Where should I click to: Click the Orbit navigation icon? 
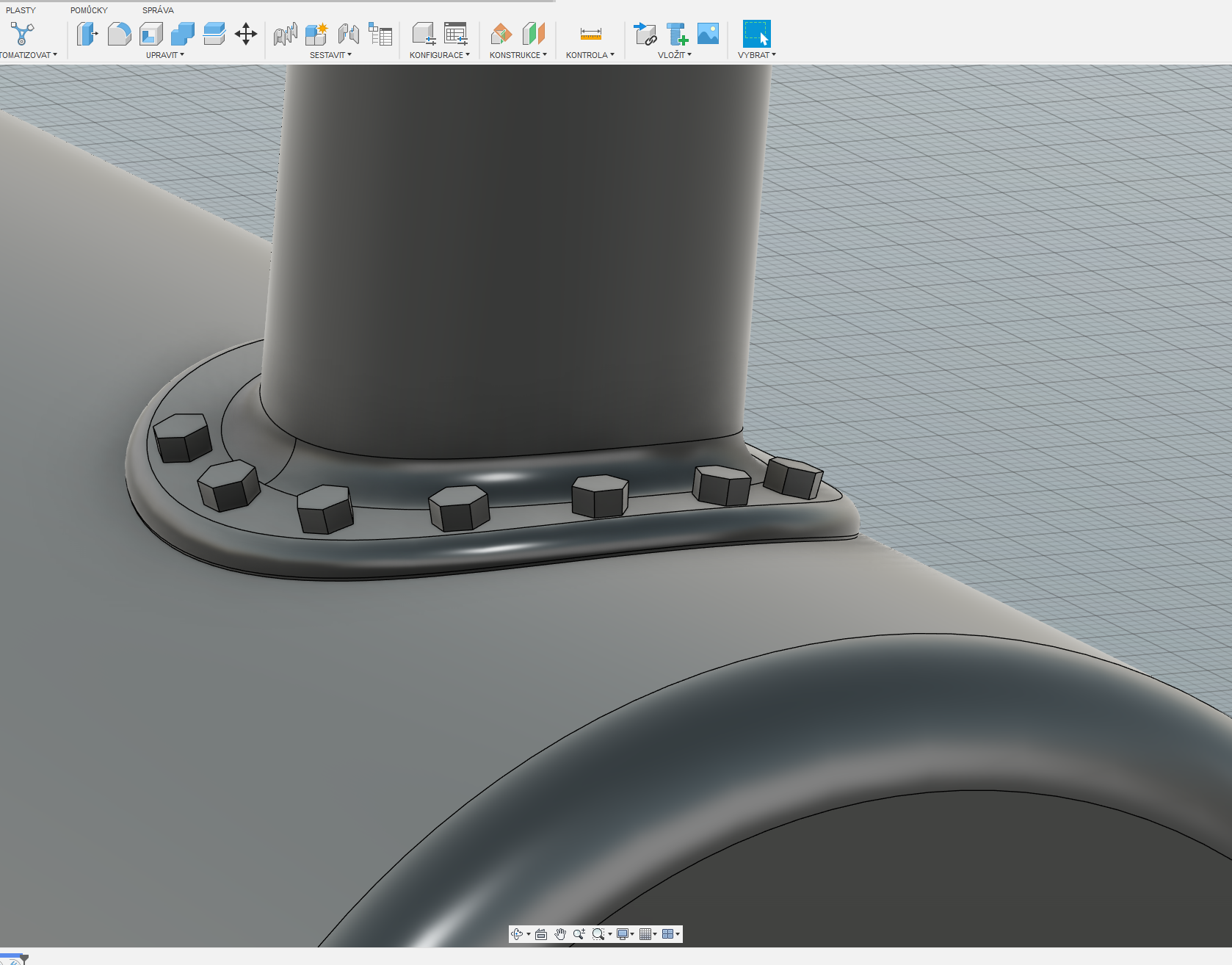pyautogui.click(x=517, y=934)
